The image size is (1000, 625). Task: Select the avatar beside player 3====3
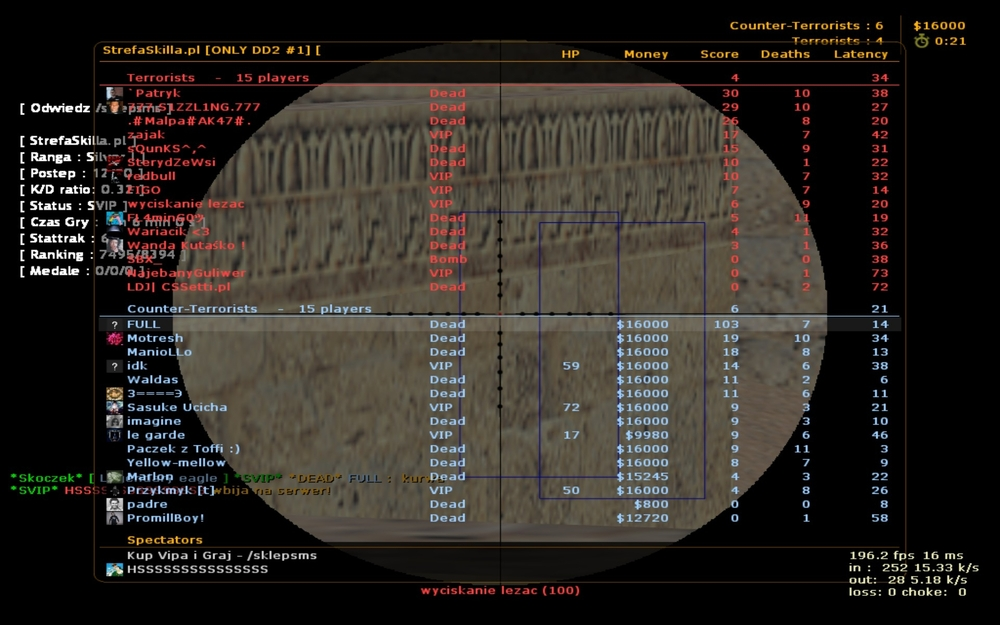coord(114,393)
